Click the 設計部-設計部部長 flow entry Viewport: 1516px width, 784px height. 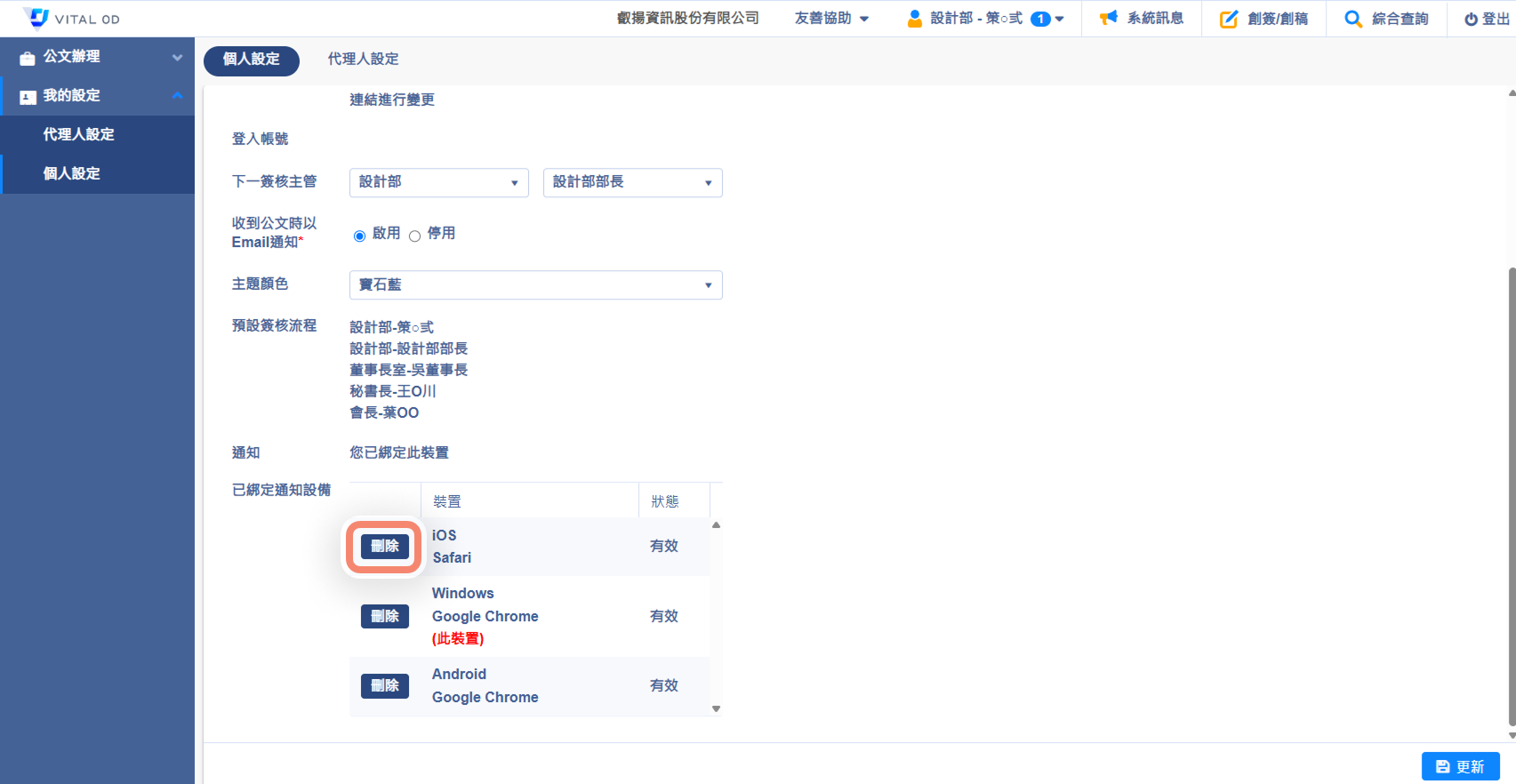(408, 348)
